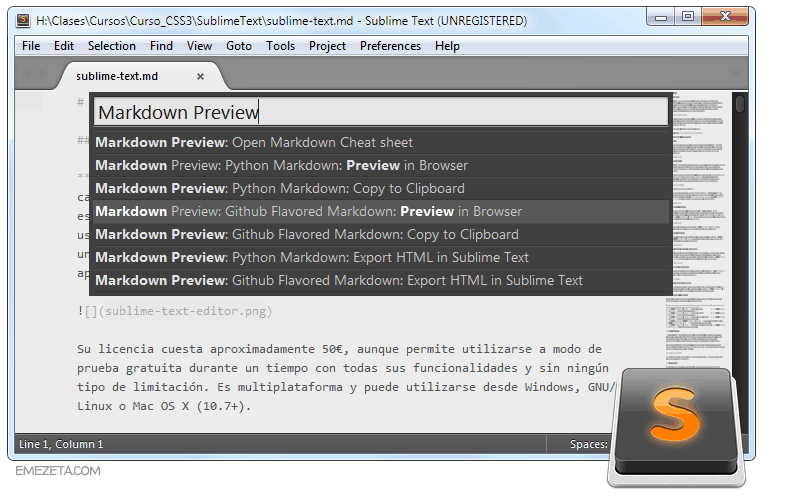Maximize the Sublime Text window

click(688, 17)
